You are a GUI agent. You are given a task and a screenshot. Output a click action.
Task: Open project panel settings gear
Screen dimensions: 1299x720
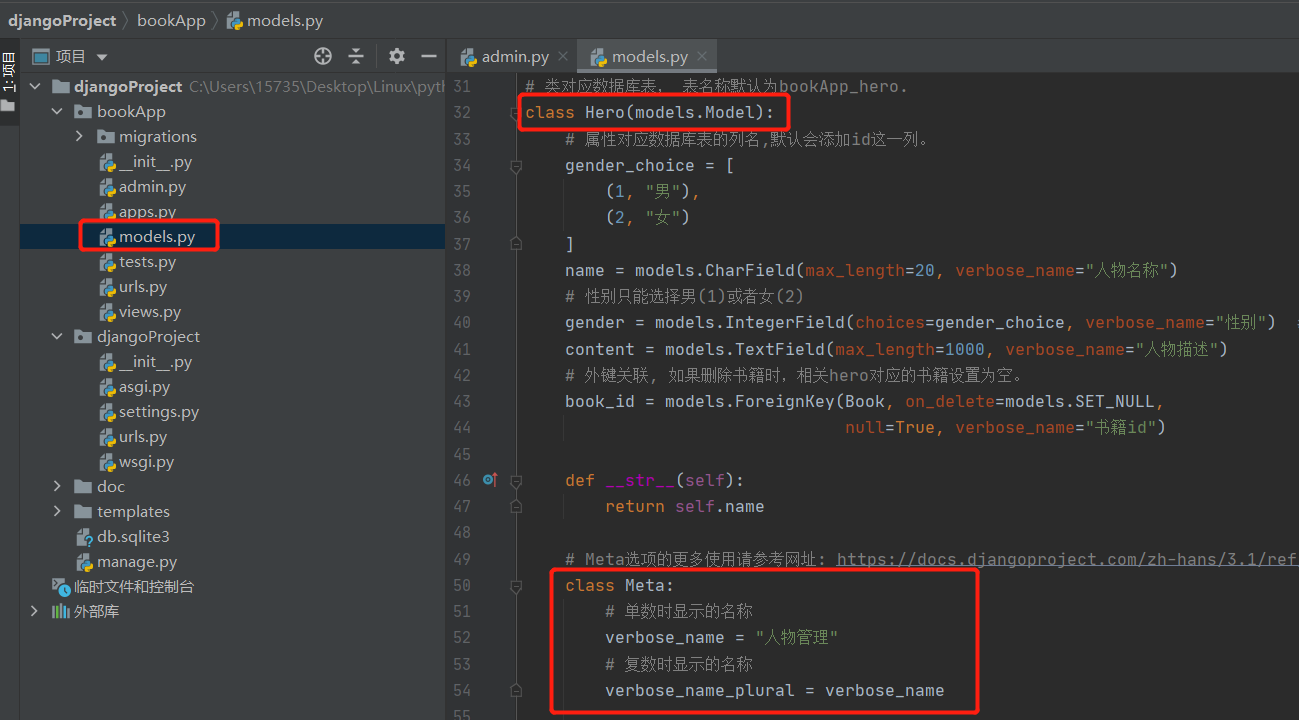tap(397, 57)
